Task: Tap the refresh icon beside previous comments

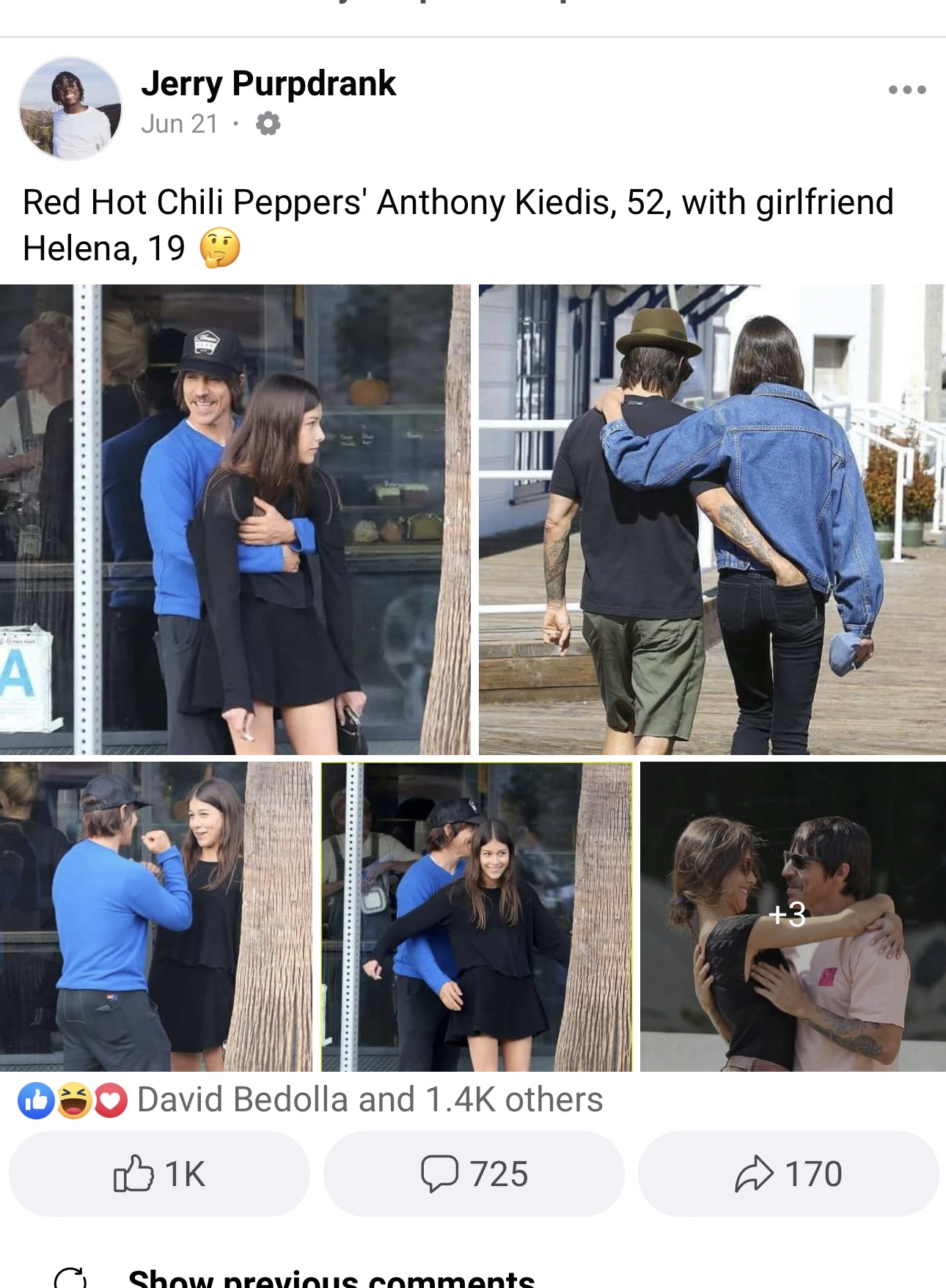Action: point(70,1278)
